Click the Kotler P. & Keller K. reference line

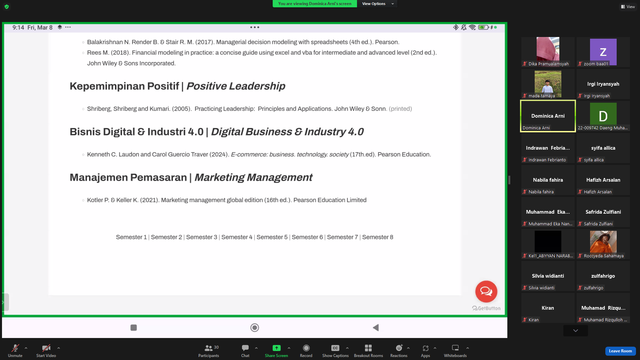pos(227,200)
